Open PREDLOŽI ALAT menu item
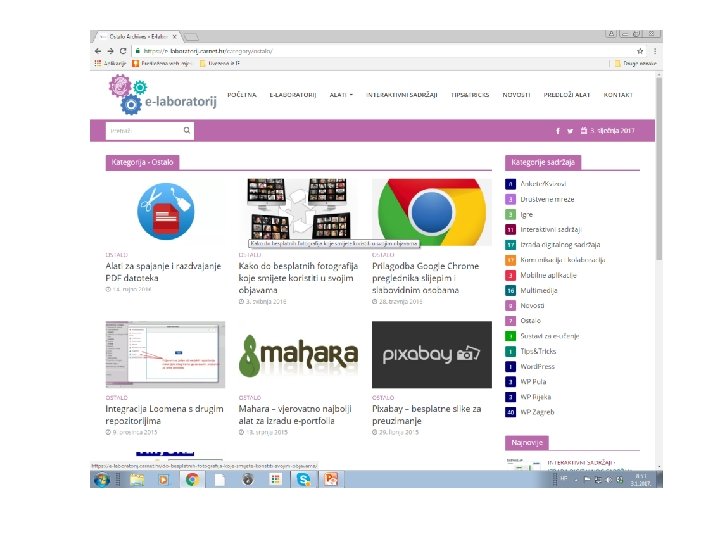The width and height of the screenshot is (720, 540). [567, 95]
